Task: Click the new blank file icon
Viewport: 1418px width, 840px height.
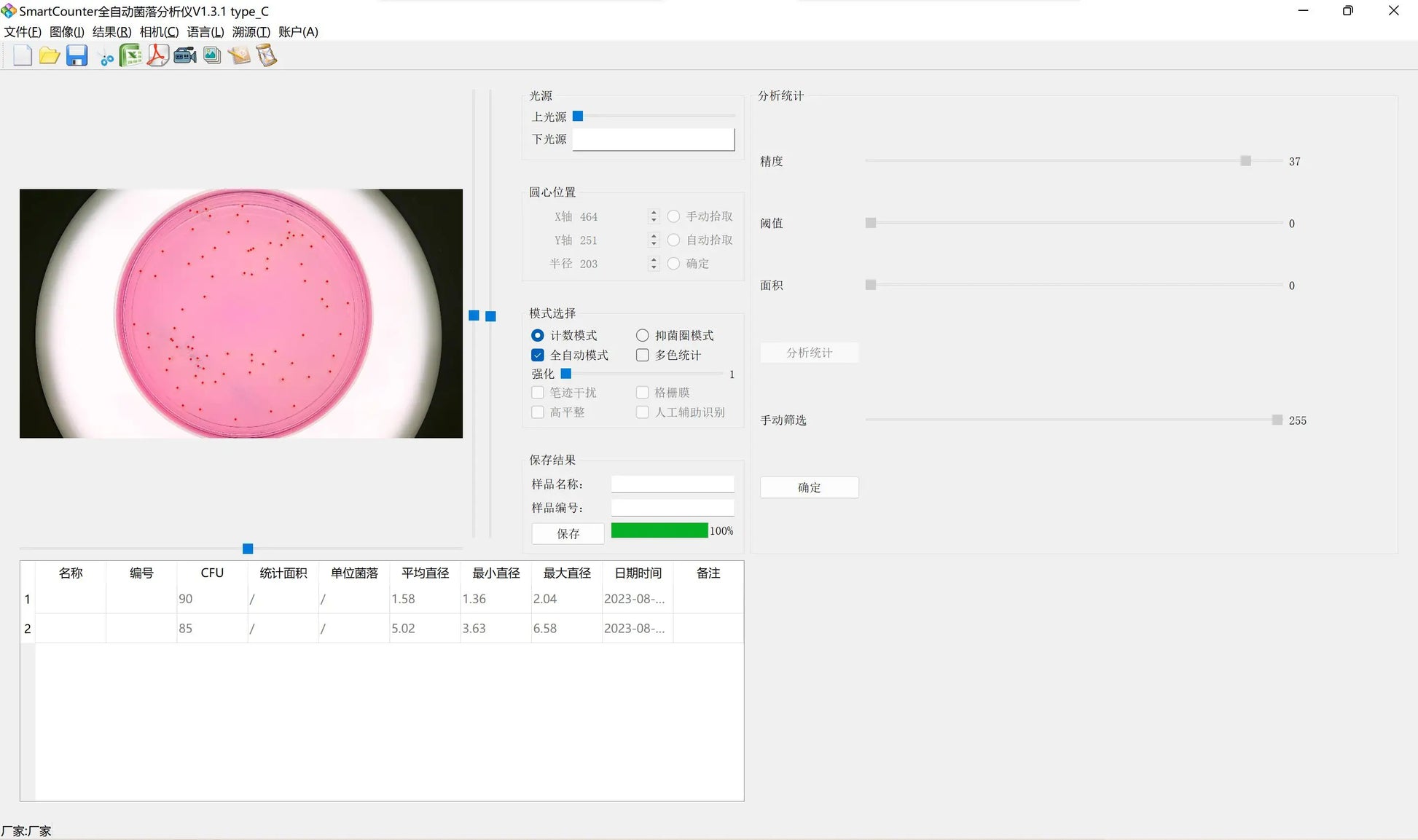Action: tap(23, 56)
